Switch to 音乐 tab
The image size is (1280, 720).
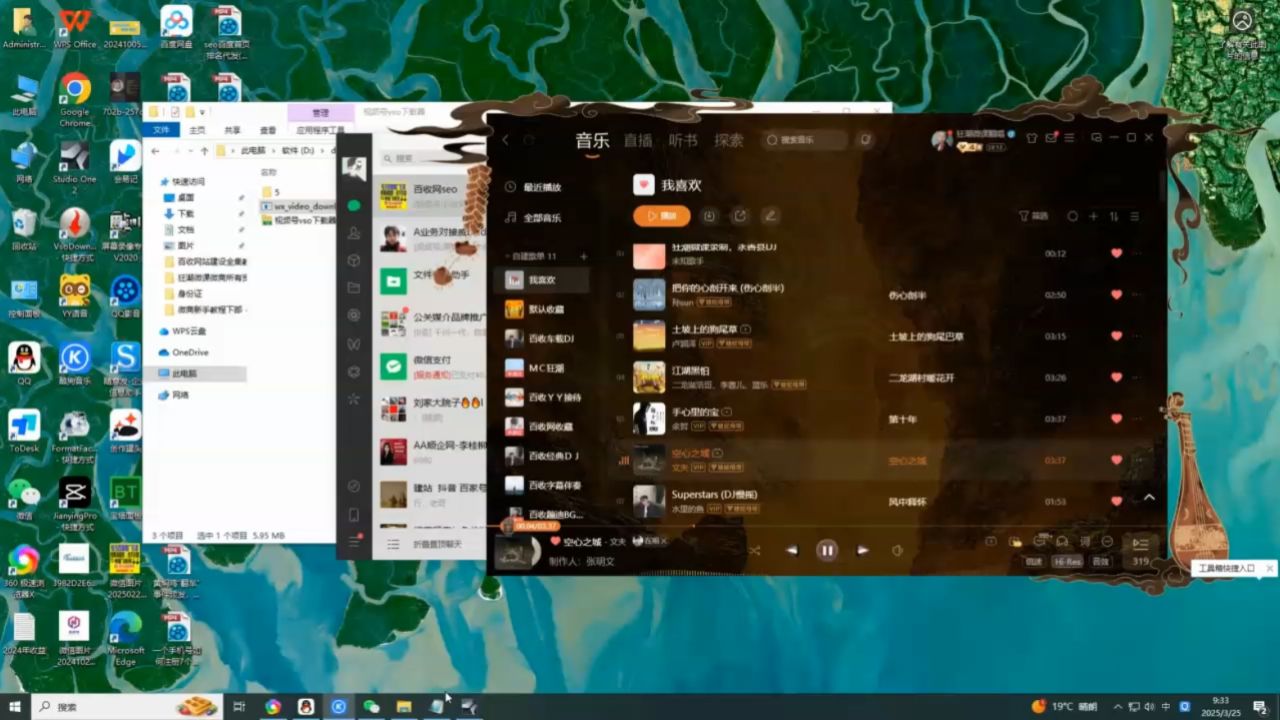(592, 140)
